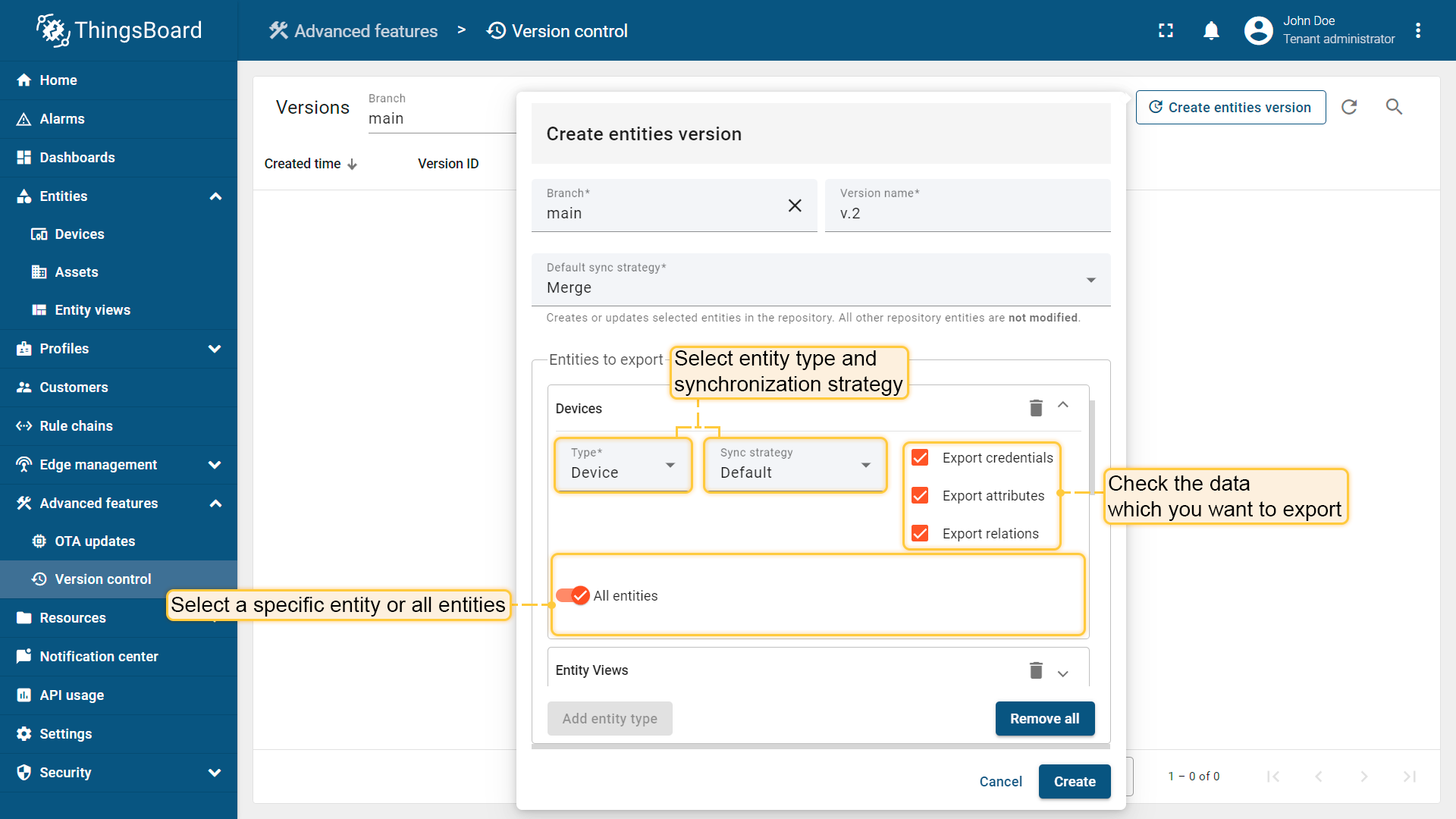Expand the Entity Views section

coord(1063,673)
